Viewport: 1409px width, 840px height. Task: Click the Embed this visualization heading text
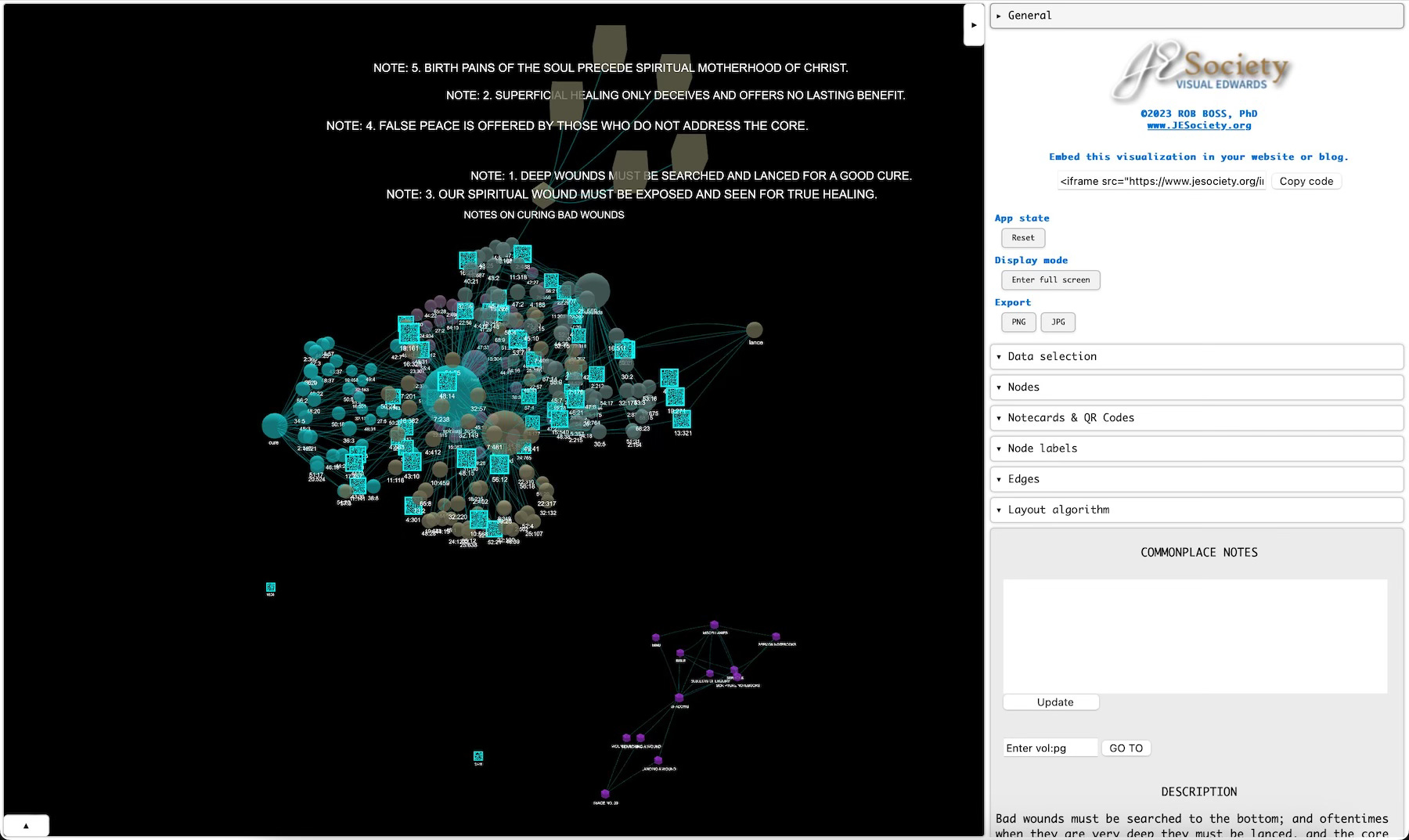point(1199,157)
